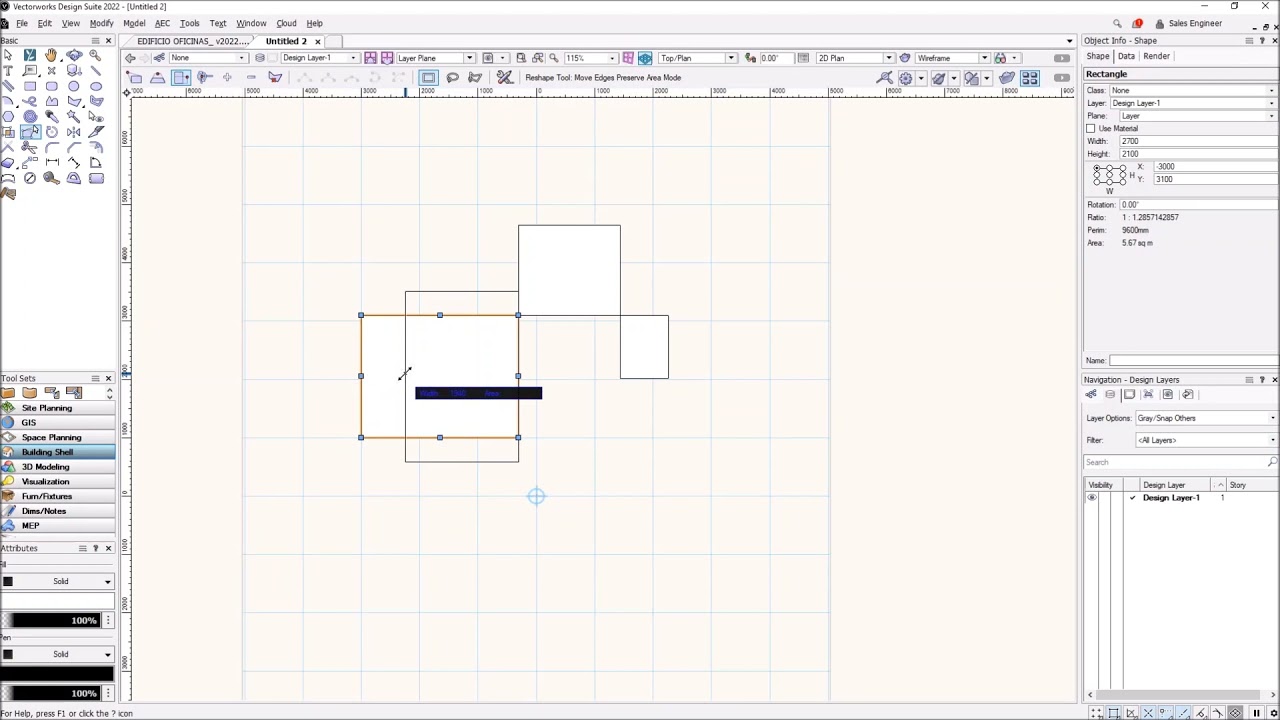Click the Width field showing 2700

(1198, 141)
